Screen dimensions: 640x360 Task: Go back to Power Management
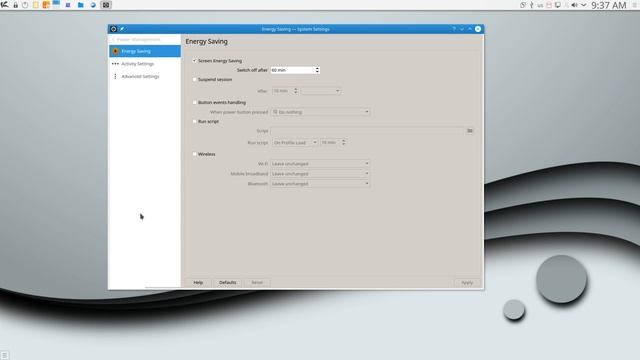pyautogui.click(x=136, y=40)
